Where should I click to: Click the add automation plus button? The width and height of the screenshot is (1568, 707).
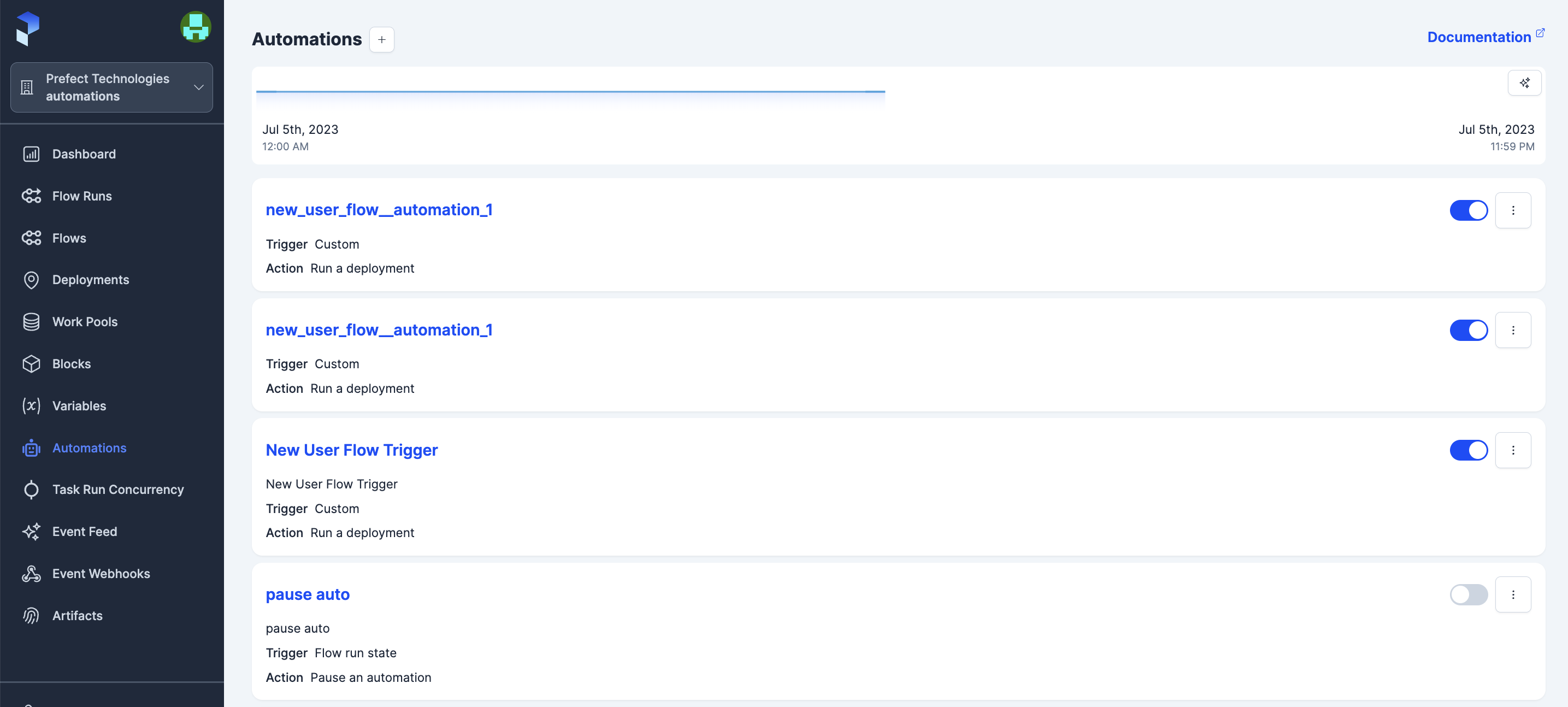[x=382, y=39]
